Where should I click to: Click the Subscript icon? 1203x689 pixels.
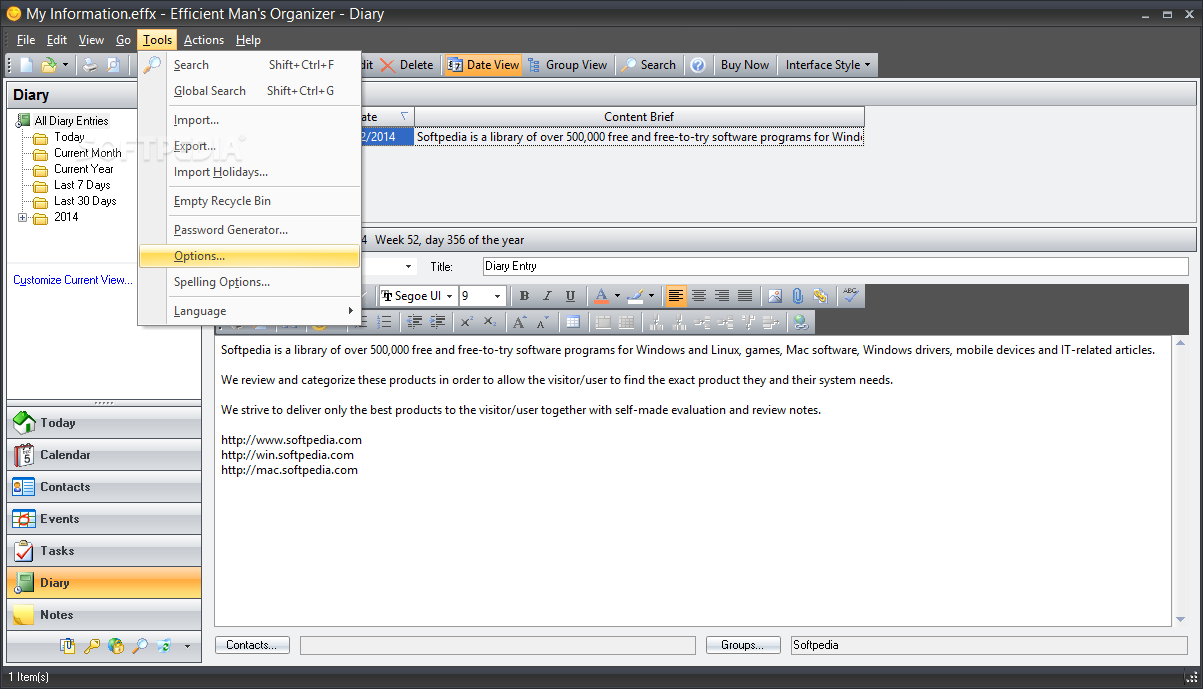click(489, 322)
